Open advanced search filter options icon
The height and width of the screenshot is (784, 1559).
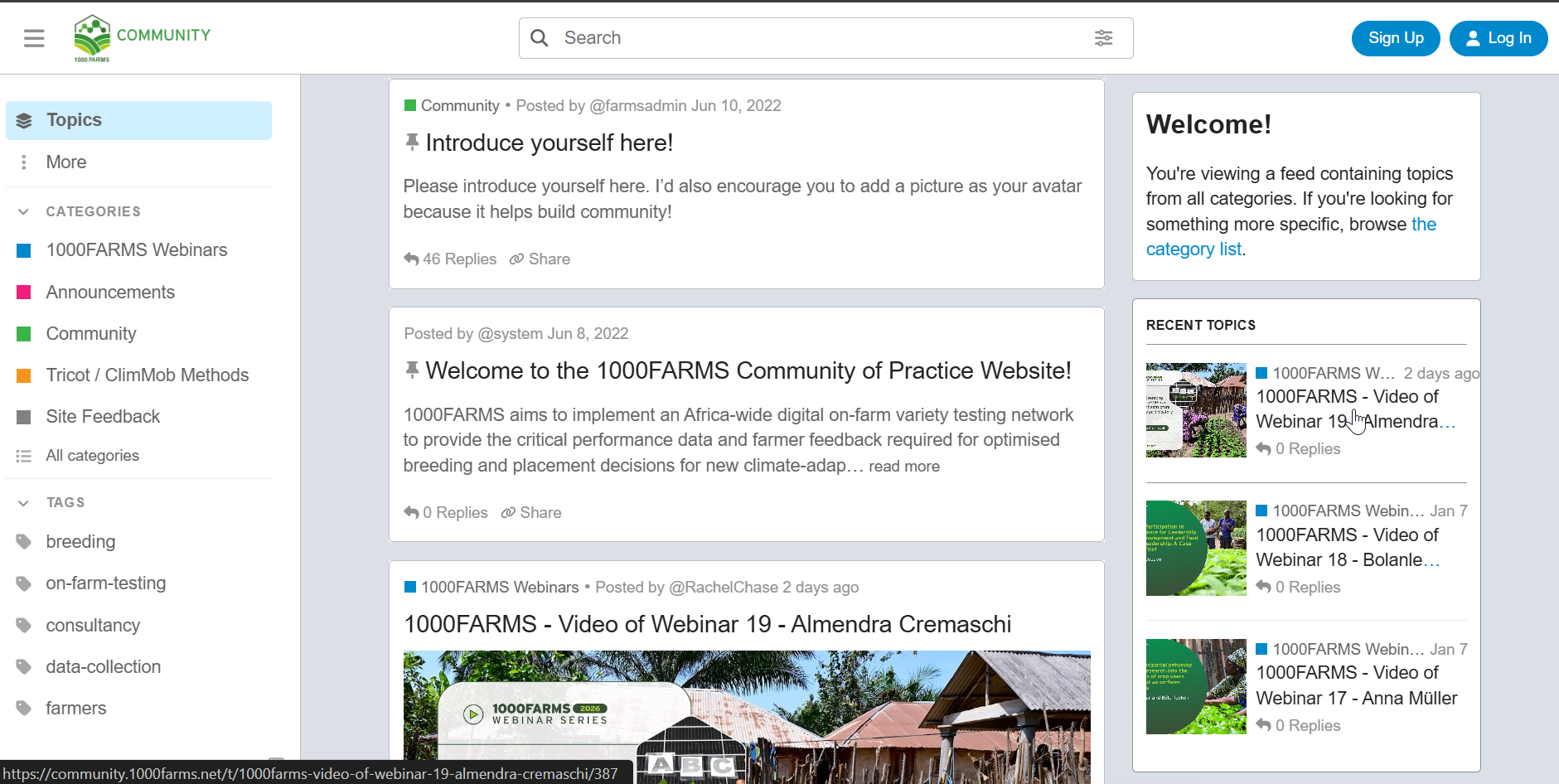tap(1103, 38)
